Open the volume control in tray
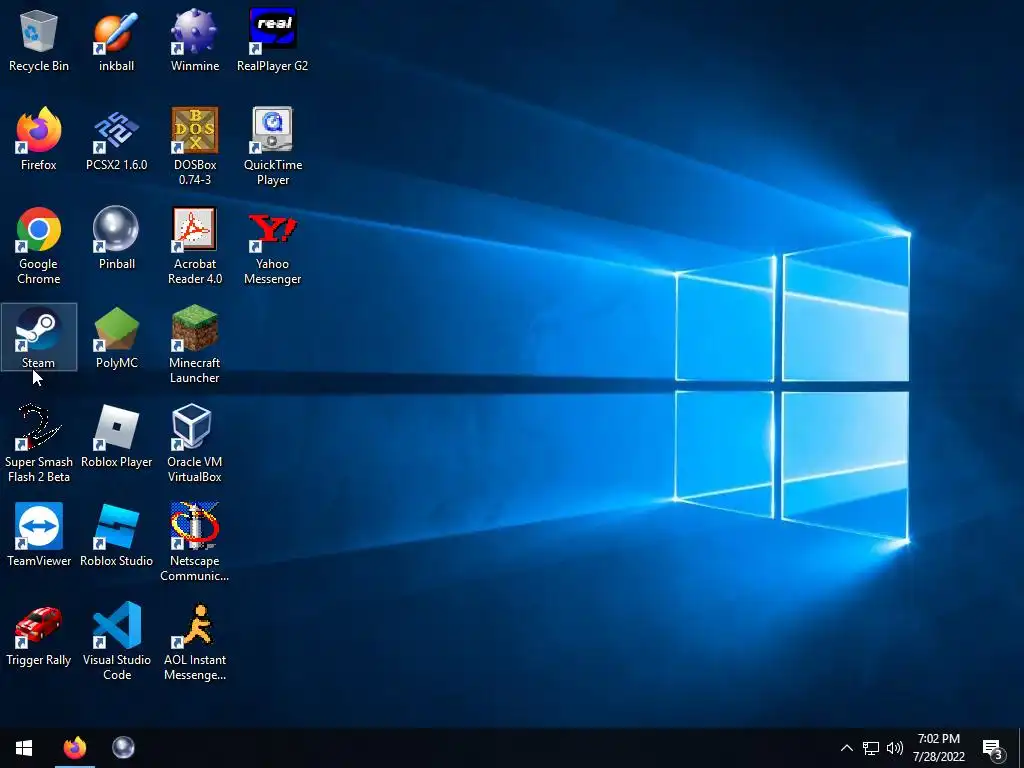 tap(895, 748)
